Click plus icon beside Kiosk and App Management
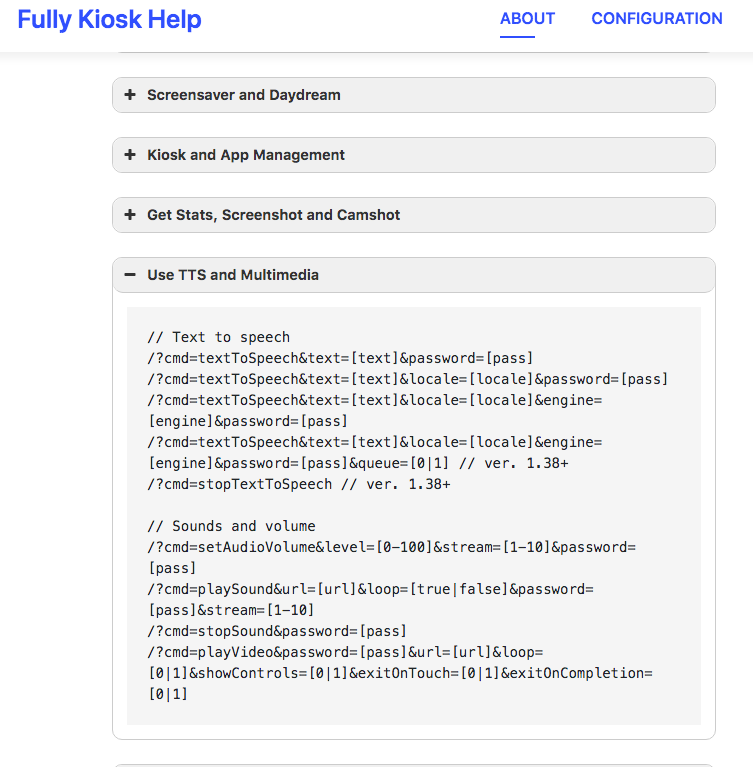753x767 pixels. [x=130, y=155]
